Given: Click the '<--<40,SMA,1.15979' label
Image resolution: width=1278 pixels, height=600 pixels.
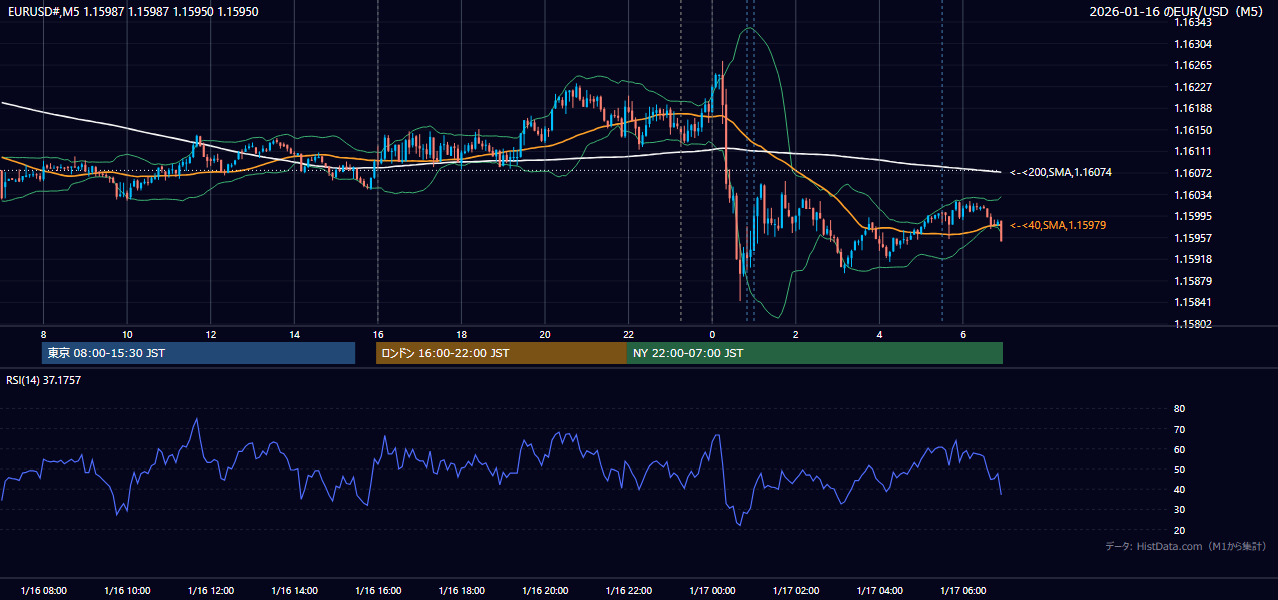Looking at the screenshot, I should 1058,226.
